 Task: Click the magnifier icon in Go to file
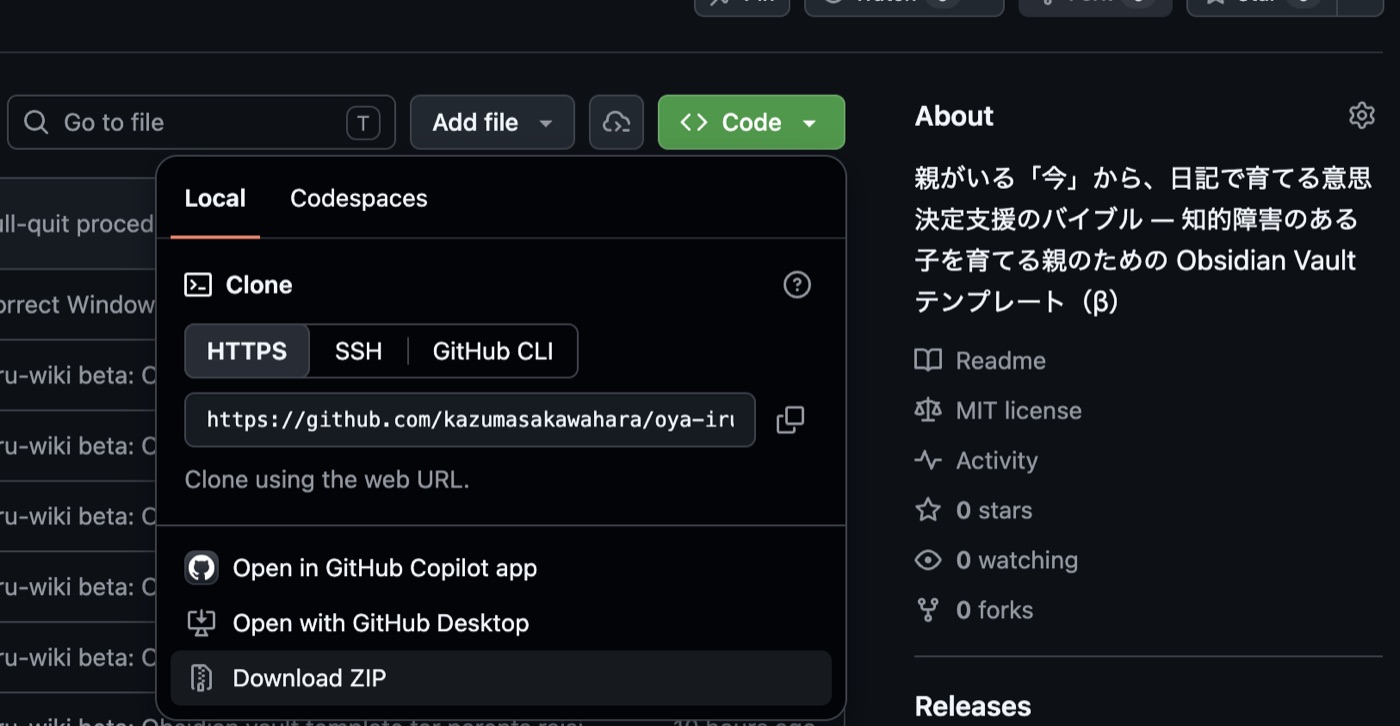coord(36,122)
